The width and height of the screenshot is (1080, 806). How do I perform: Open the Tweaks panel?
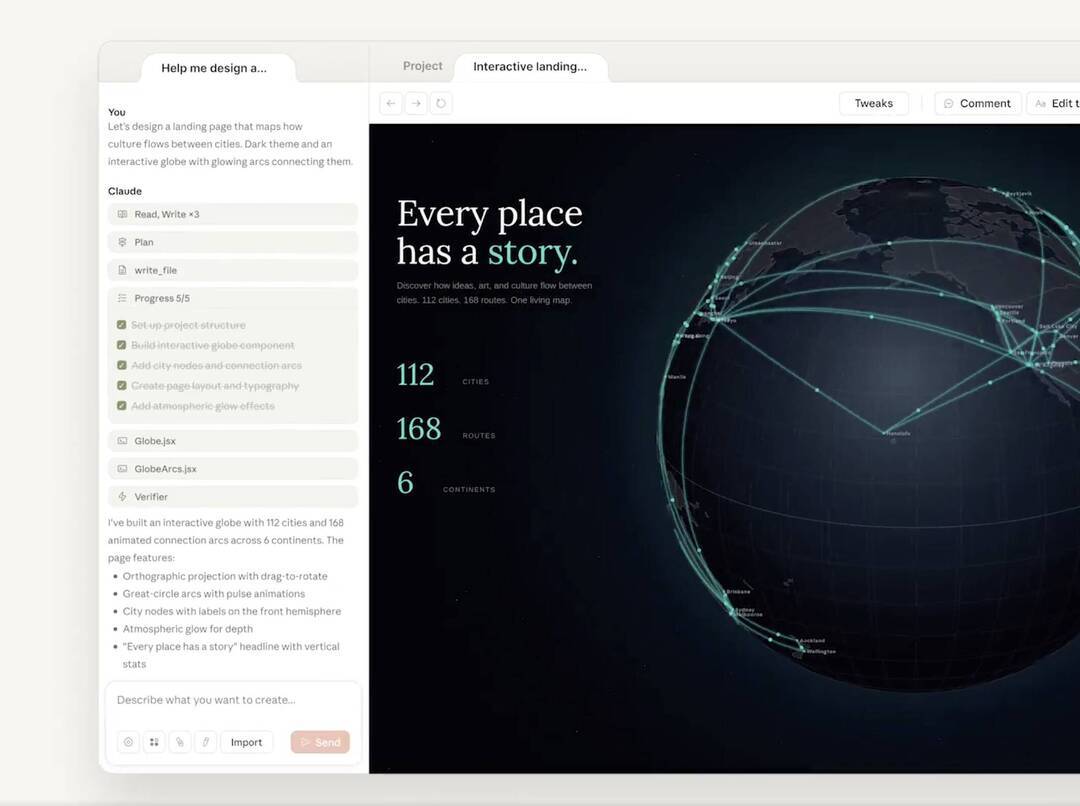pos(873,103)
